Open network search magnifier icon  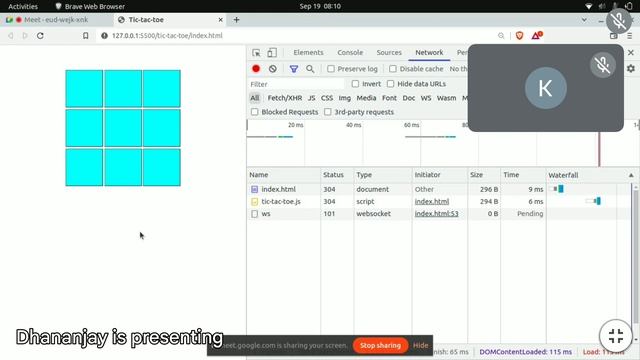coord(310,69)
